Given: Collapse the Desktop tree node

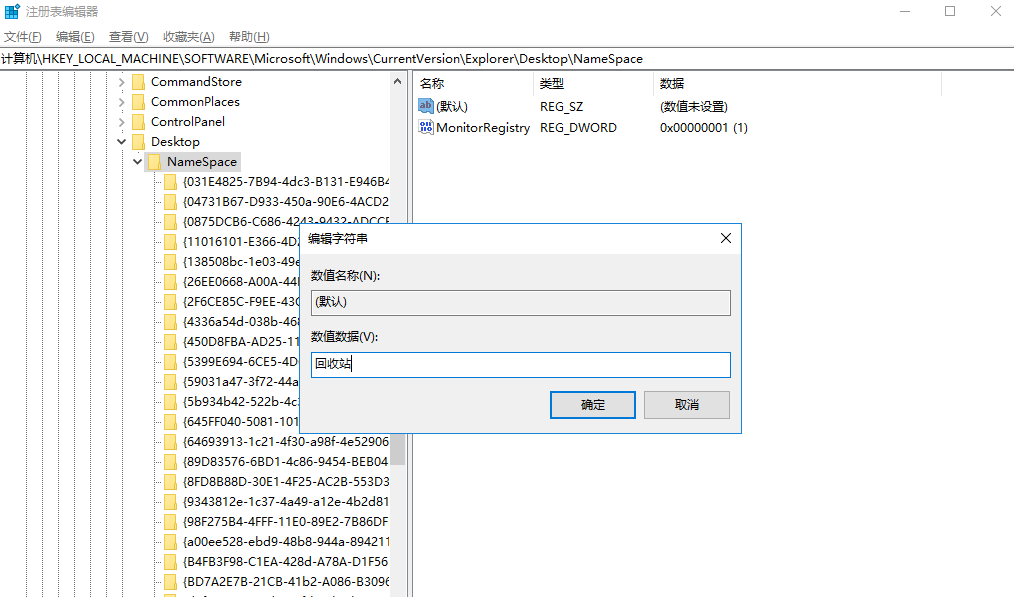Looking at the screenshot, I should (122, 142).
